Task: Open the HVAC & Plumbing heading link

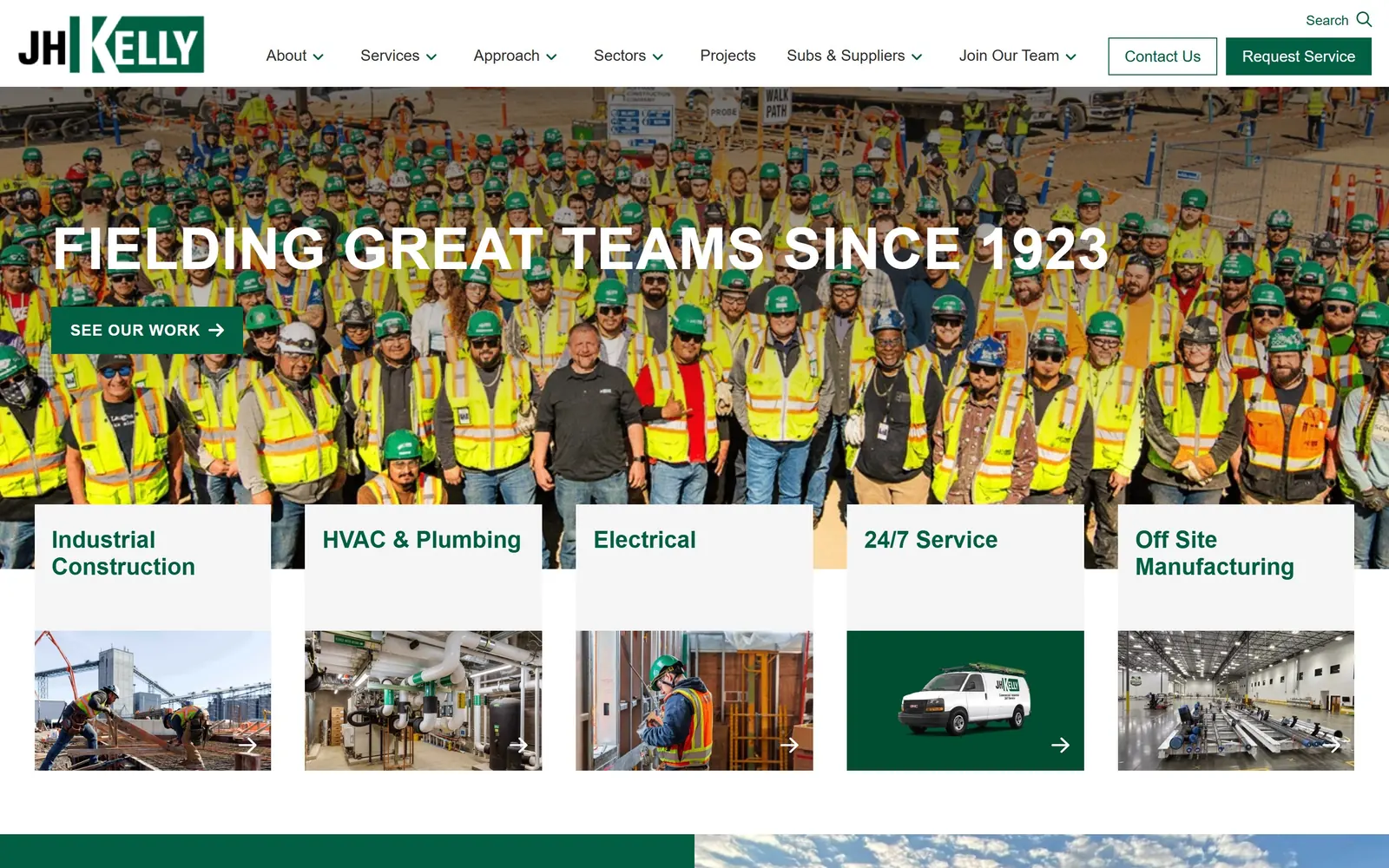Action: tap(421, 540)
